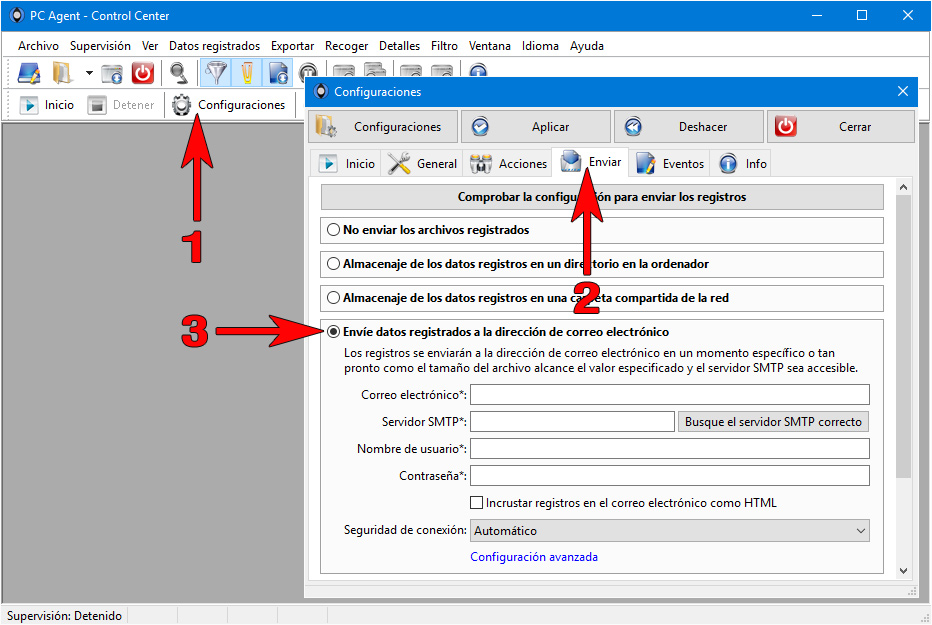932x625 pixels.
Task: Select storage in shared network folder option
Action: point(333,298)
